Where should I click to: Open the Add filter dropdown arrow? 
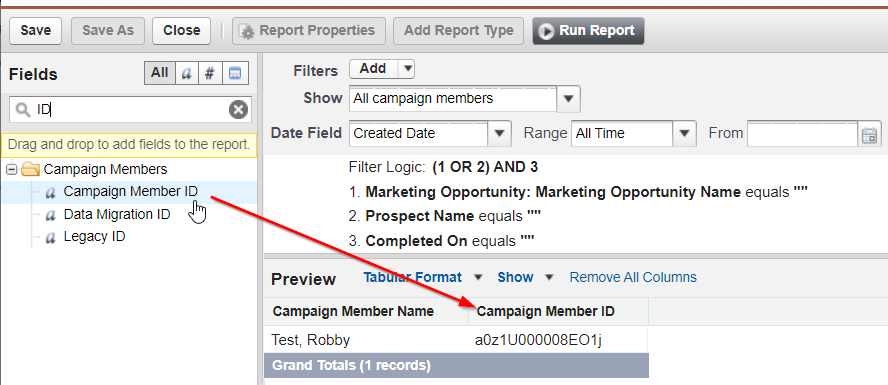pos(407,69)
